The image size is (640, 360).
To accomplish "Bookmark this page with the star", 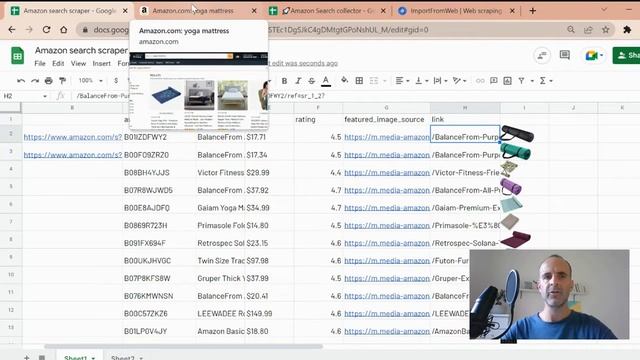I will pyautogui.click(x=606, y=29).
